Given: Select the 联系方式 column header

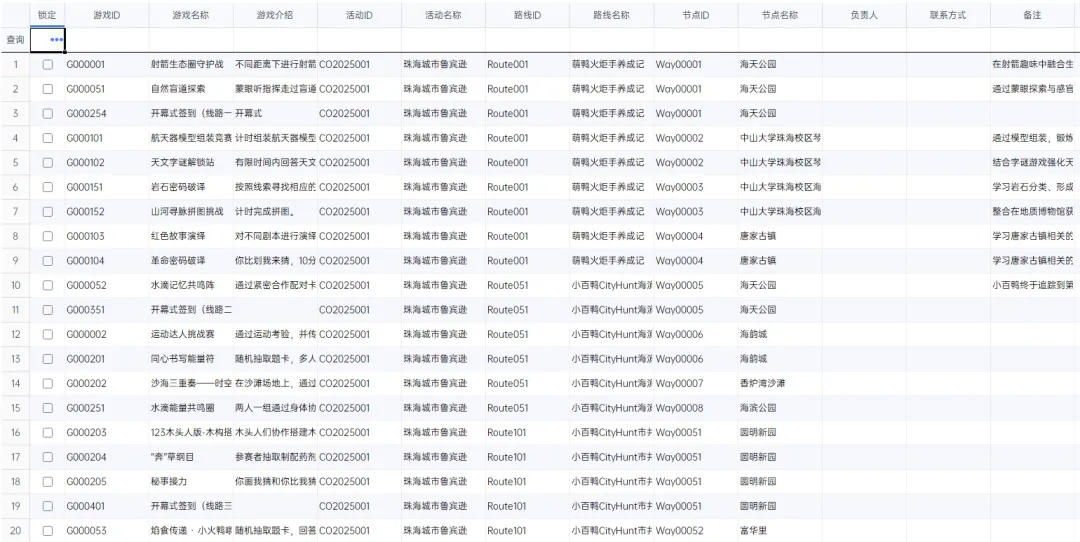Looking at the screenshot, I should [x=947, y=16].
